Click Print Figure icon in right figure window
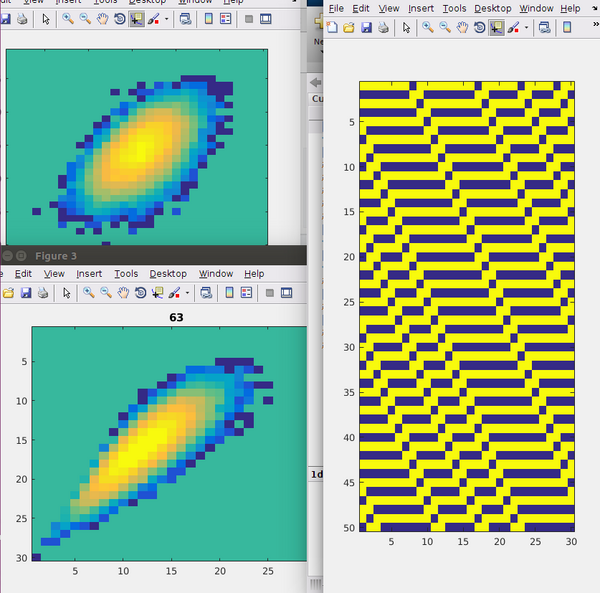The image size is (600, 593). click(x=383, y=28)
